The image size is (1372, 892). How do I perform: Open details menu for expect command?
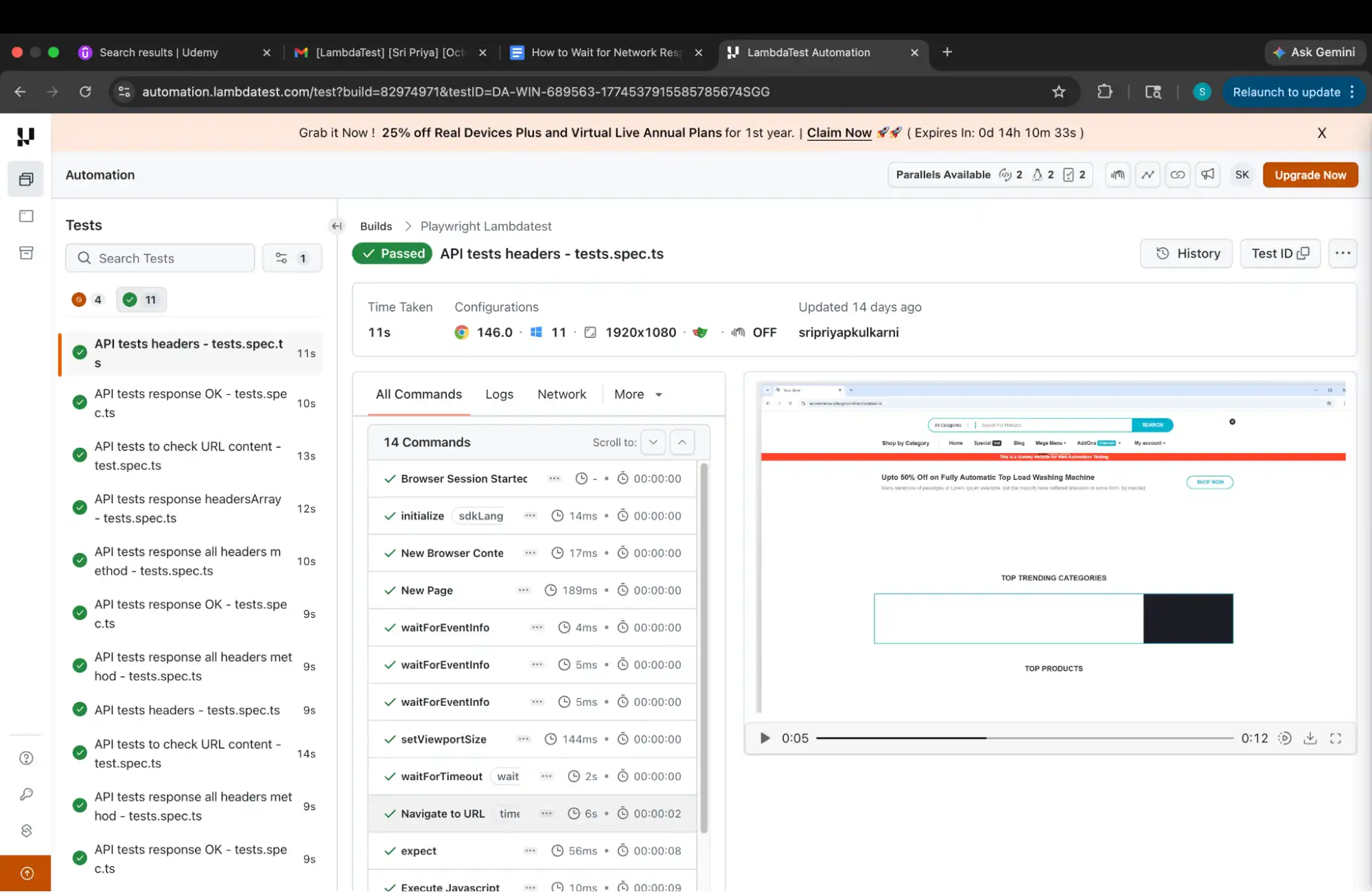(530, 851)
